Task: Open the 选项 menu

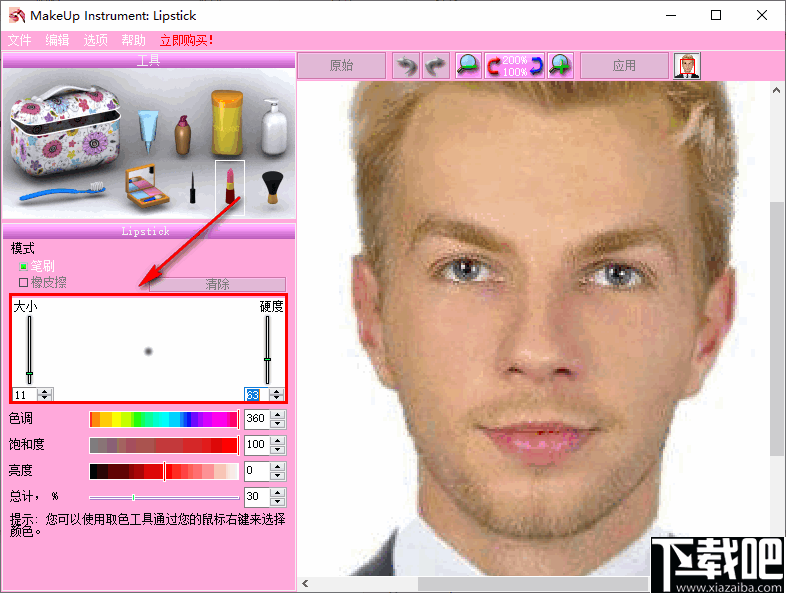Action: pyautogui.click(x=95, y=40)
